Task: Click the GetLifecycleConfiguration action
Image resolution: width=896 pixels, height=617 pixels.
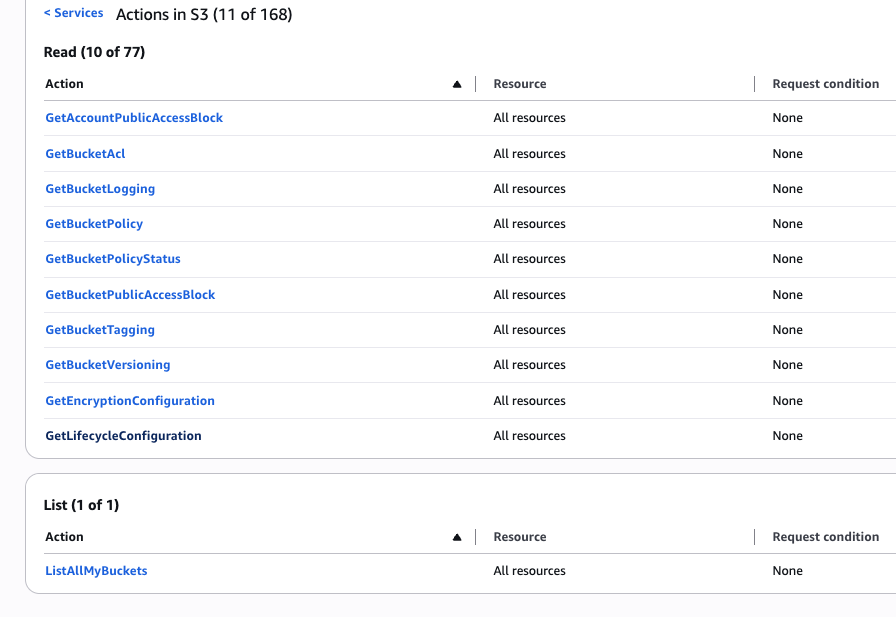Action: pyautogui.click(x=123, y=436)
